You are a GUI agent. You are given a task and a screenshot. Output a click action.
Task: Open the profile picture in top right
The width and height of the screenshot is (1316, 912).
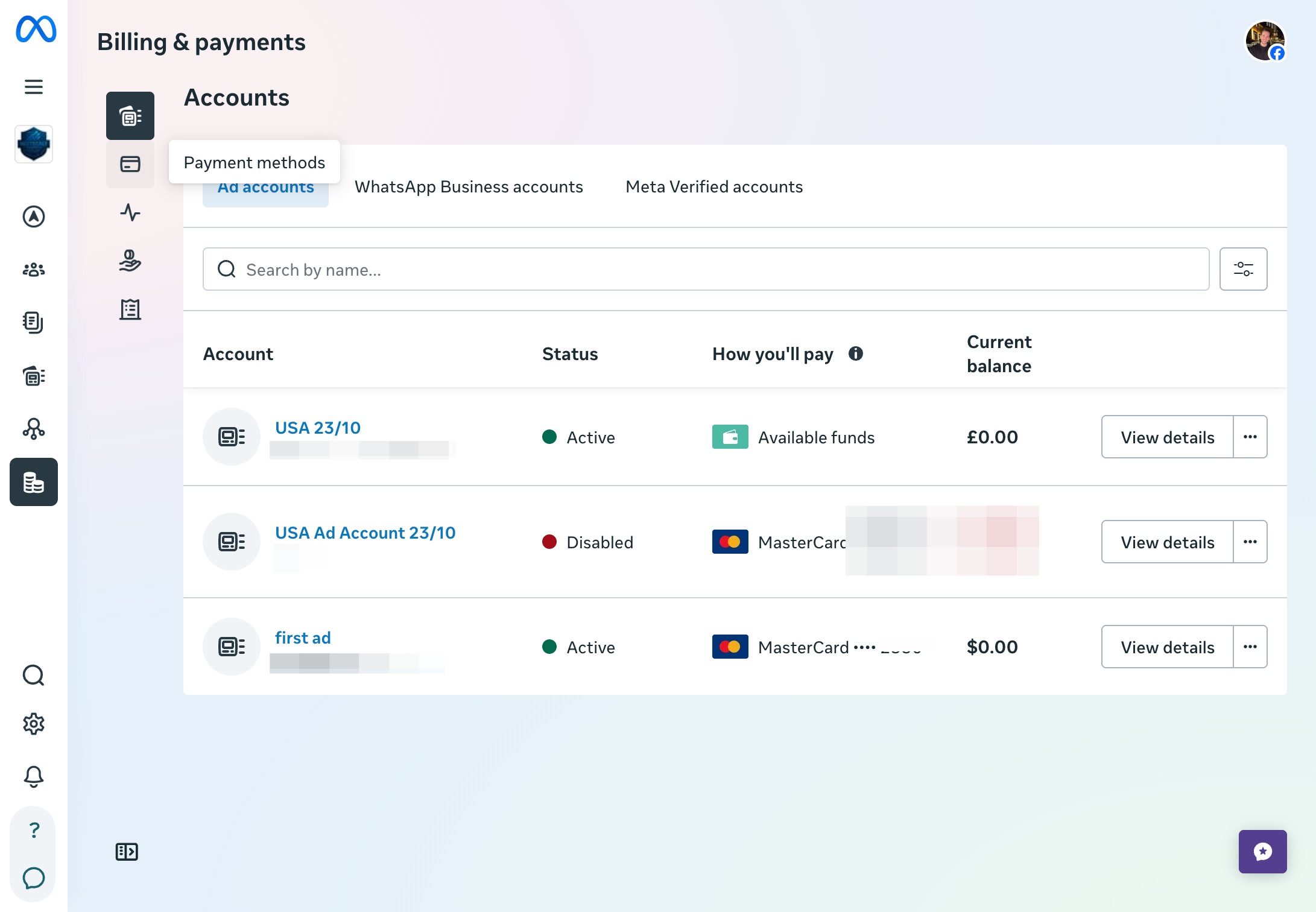(1265, 42)
